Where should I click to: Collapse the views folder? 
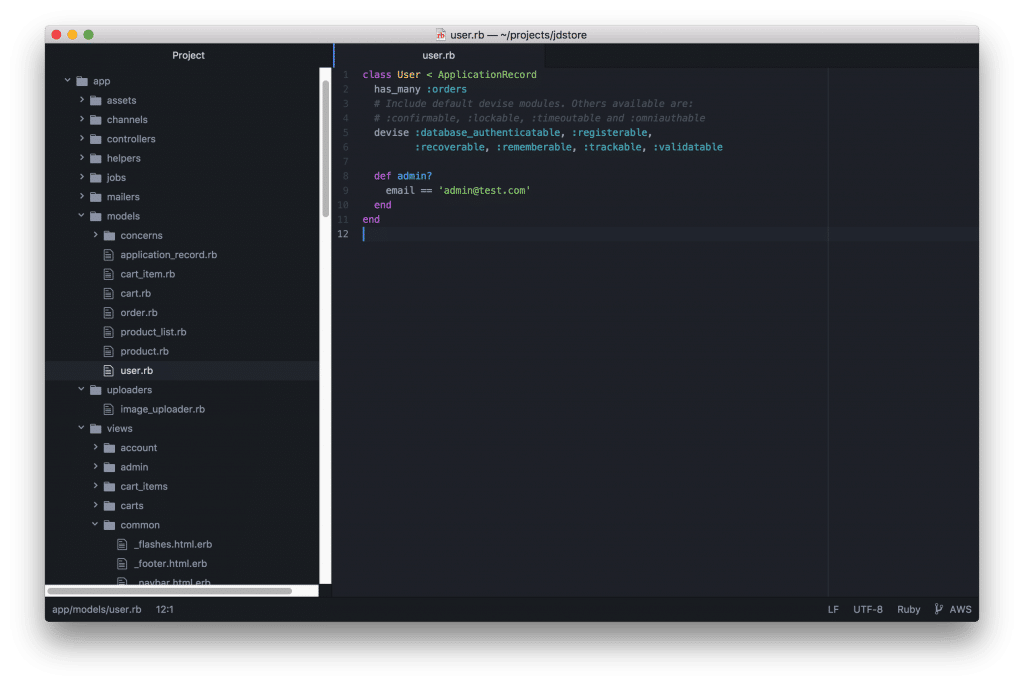(x=82, y=428)
